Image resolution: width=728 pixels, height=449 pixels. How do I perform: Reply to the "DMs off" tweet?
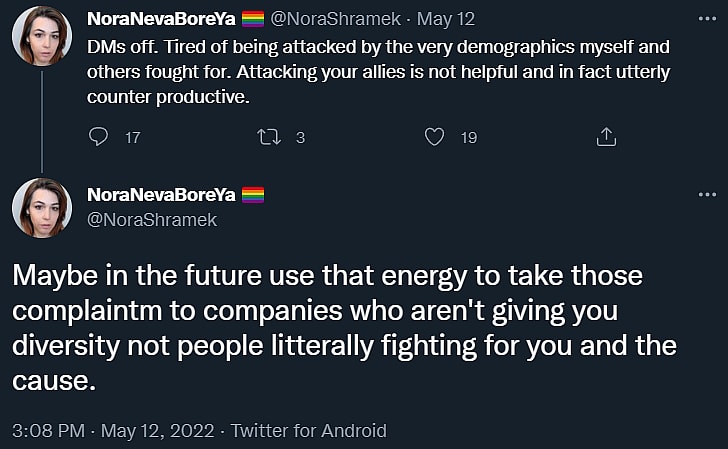[x=98, y=137]
